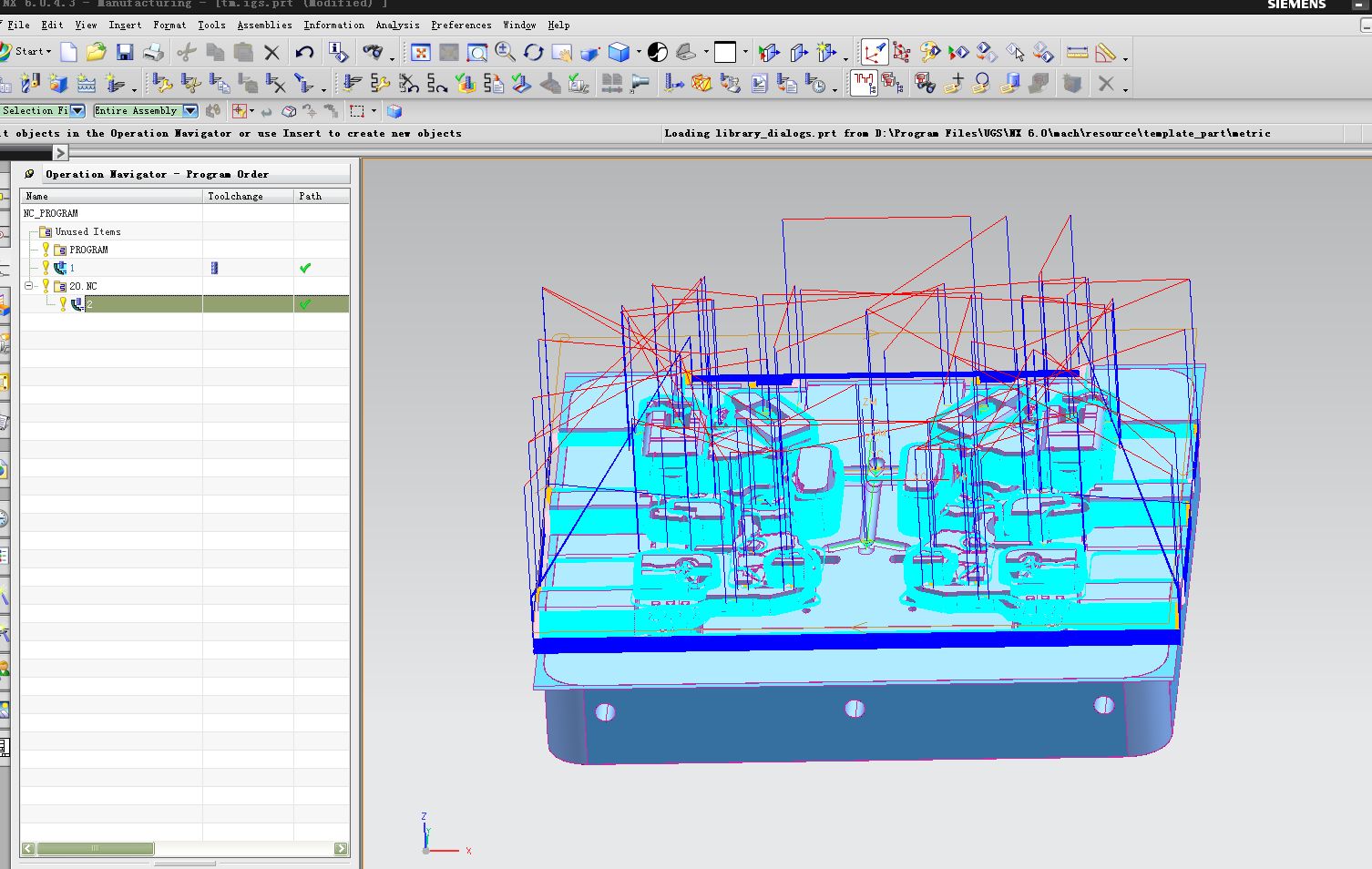The height and width of the screenshot is (869, 1372).
Task: Select operation 1 in the navigator
Action: 72,268
